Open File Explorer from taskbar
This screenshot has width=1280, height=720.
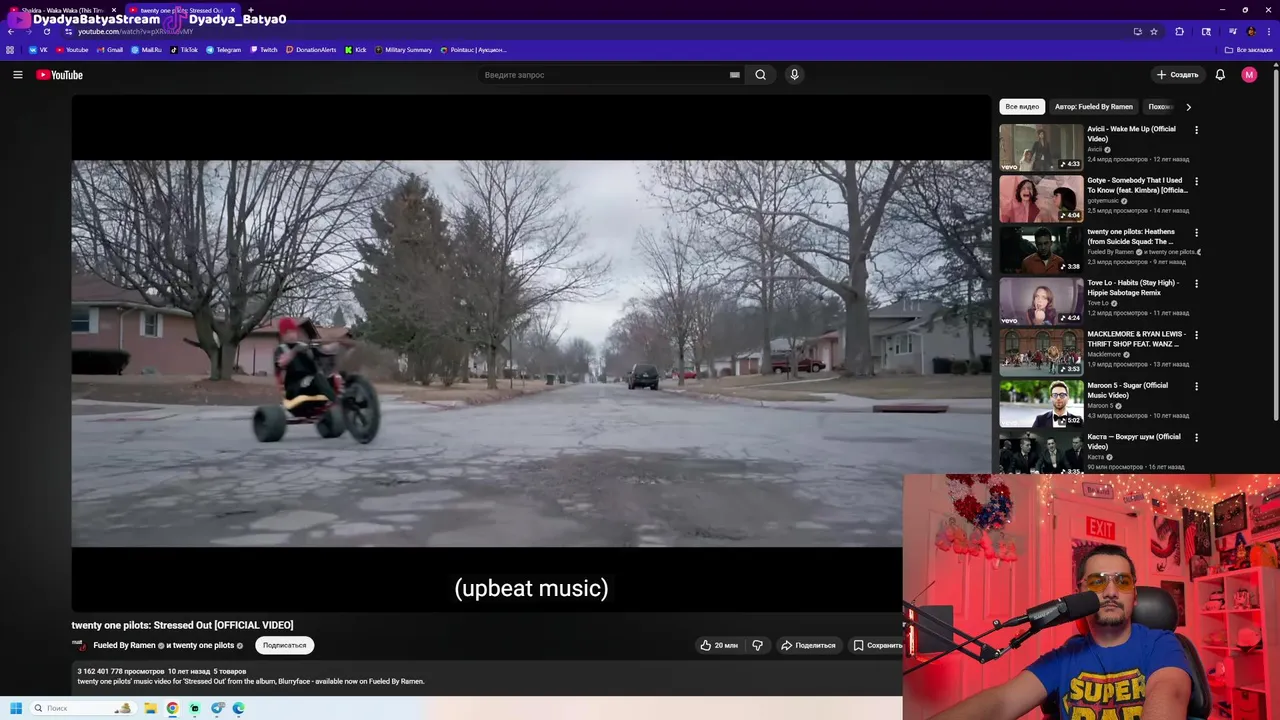coord(150,708)
